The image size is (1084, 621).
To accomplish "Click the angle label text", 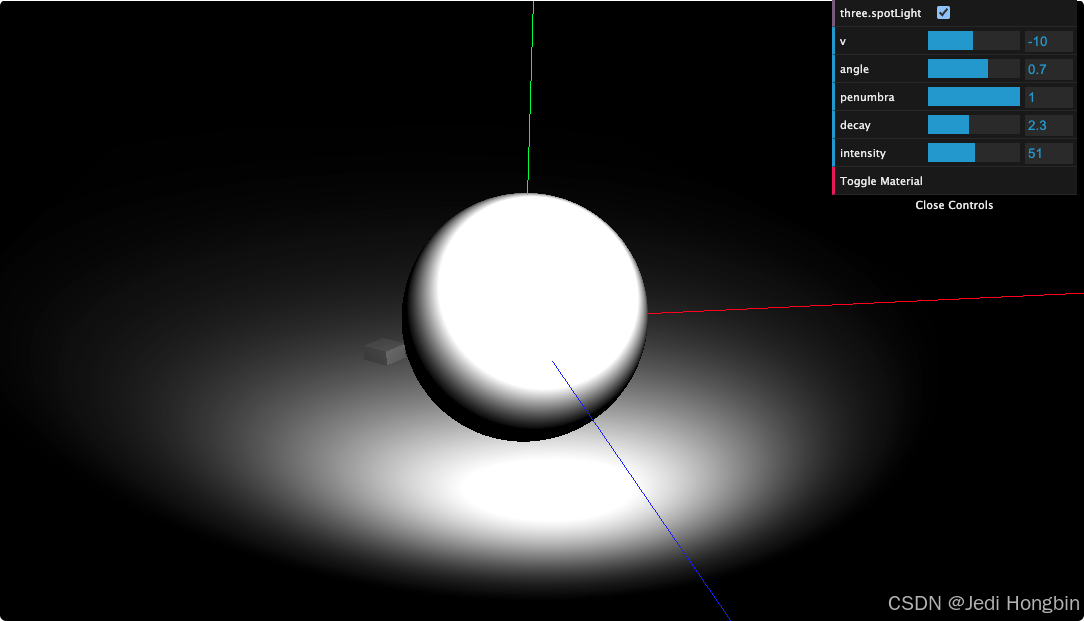I will (854, 69).
